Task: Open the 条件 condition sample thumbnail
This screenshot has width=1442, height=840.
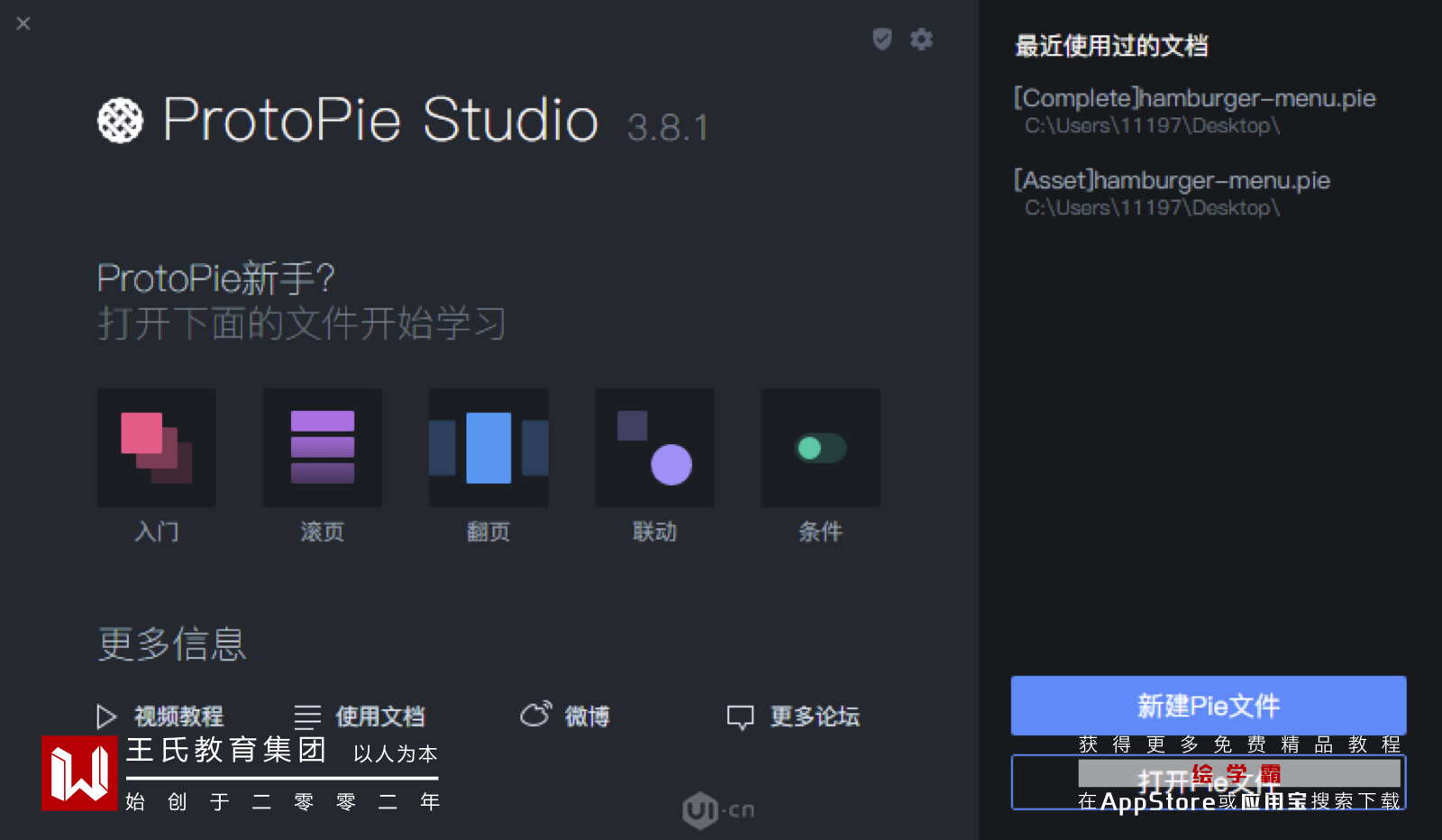Action: (820, 447)
